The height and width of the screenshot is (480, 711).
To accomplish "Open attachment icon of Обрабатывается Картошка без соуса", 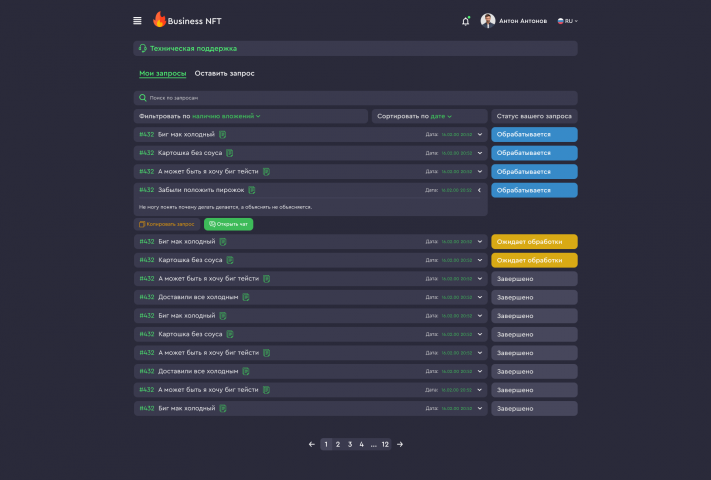I will click(230, 153).
